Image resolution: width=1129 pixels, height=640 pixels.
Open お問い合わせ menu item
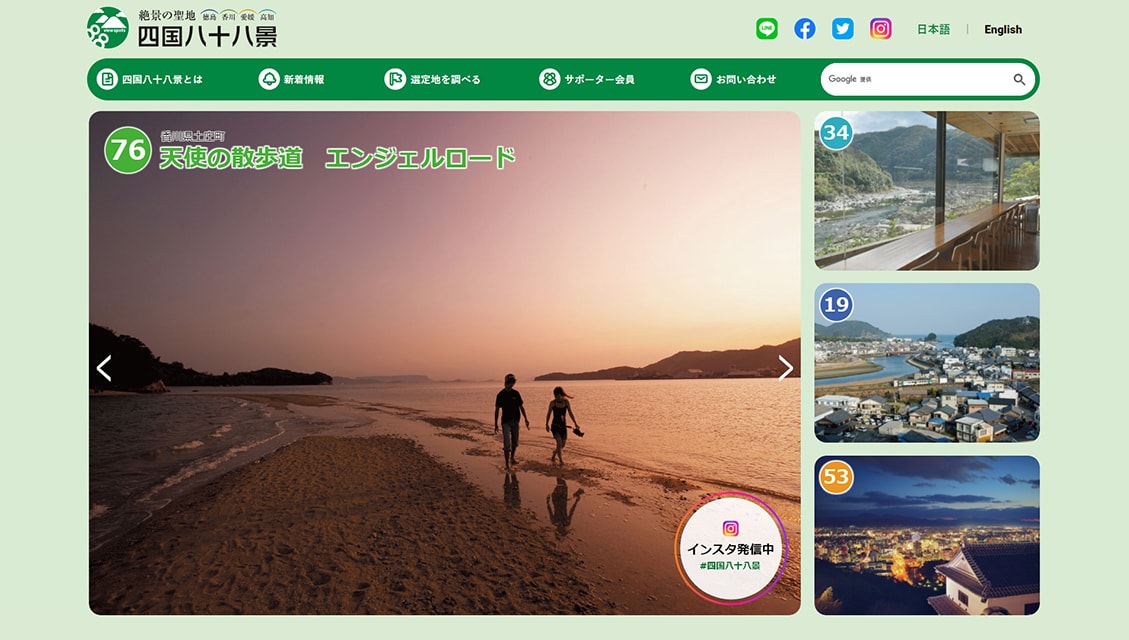point(734,80)
